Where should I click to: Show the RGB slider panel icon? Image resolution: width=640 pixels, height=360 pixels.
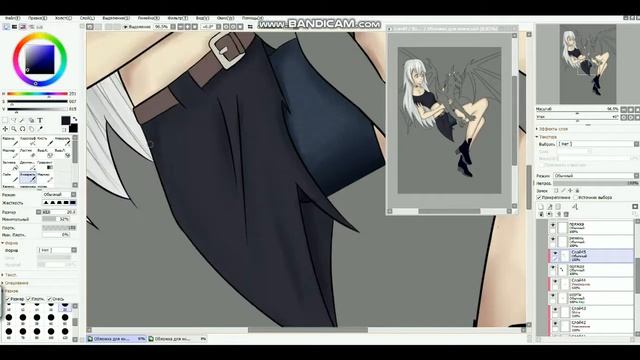click(14, 27)
